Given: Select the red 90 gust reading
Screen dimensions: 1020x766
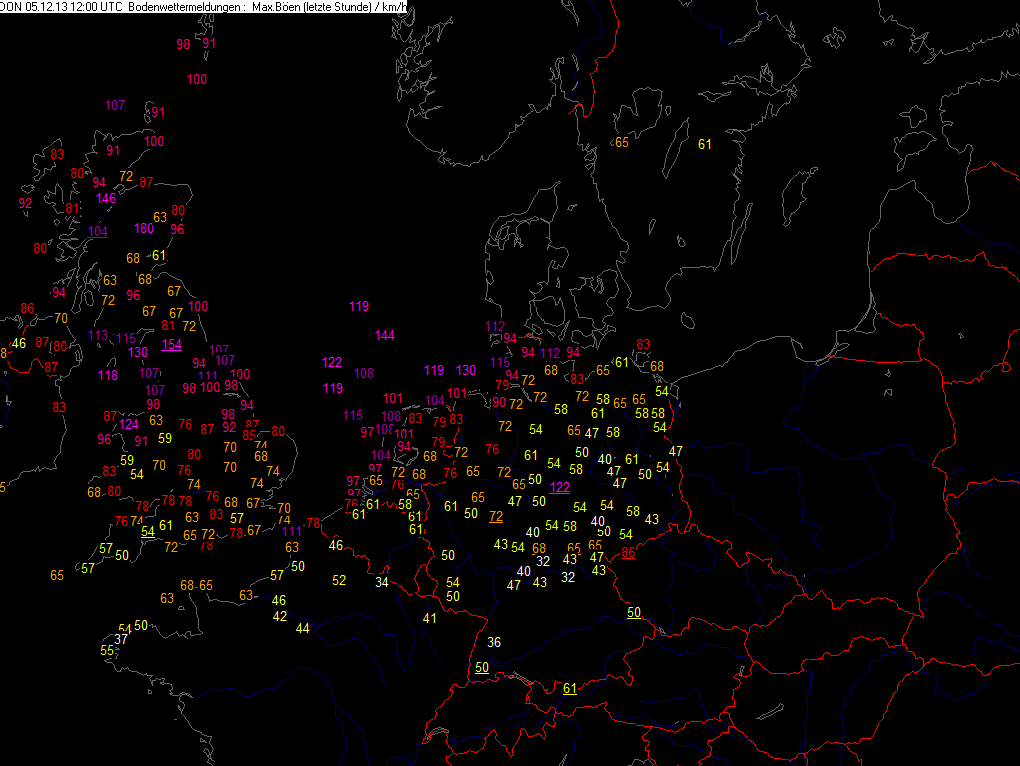Looking at the screenshot, I should pyautogui.click(x=499, y=403).
